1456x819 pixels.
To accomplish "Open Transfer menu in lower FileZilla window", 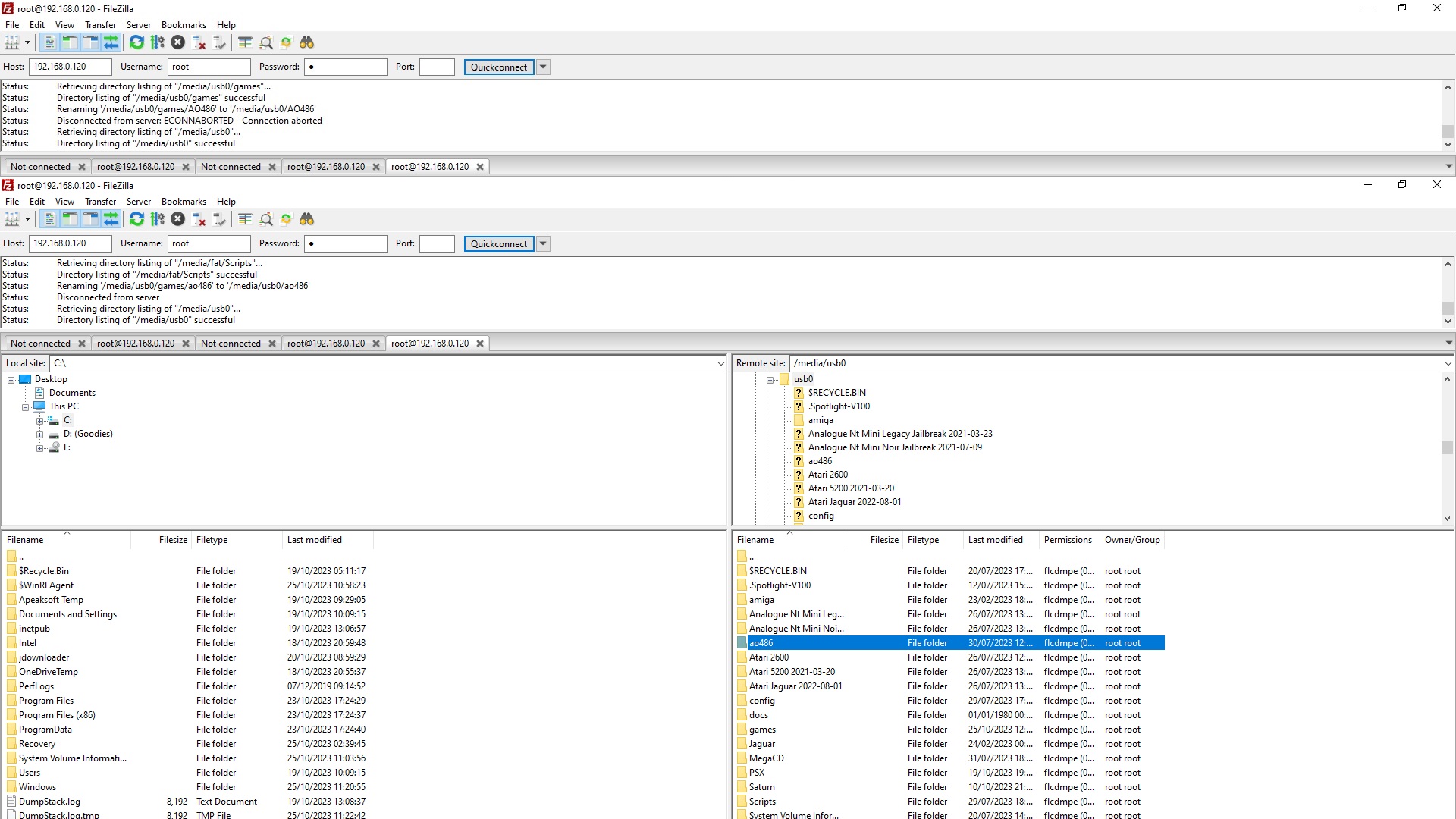I will pyautogui.click(x=100, y=202).
